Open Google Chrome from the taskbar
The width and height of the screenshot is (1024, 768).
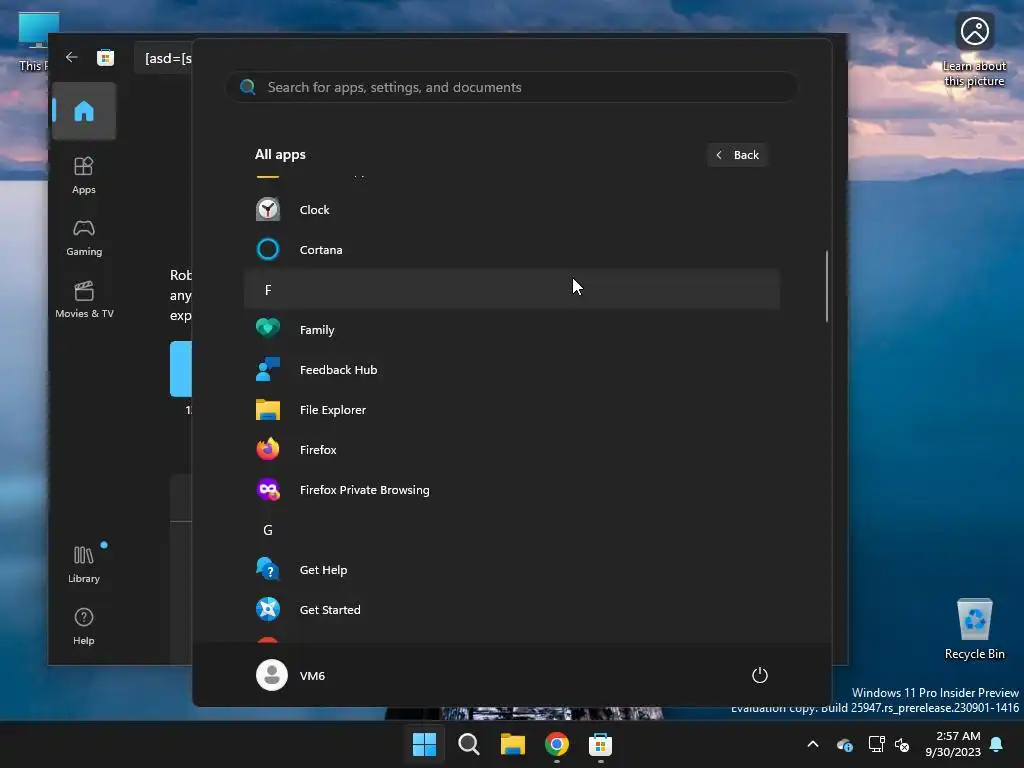(x=556, y=744)
